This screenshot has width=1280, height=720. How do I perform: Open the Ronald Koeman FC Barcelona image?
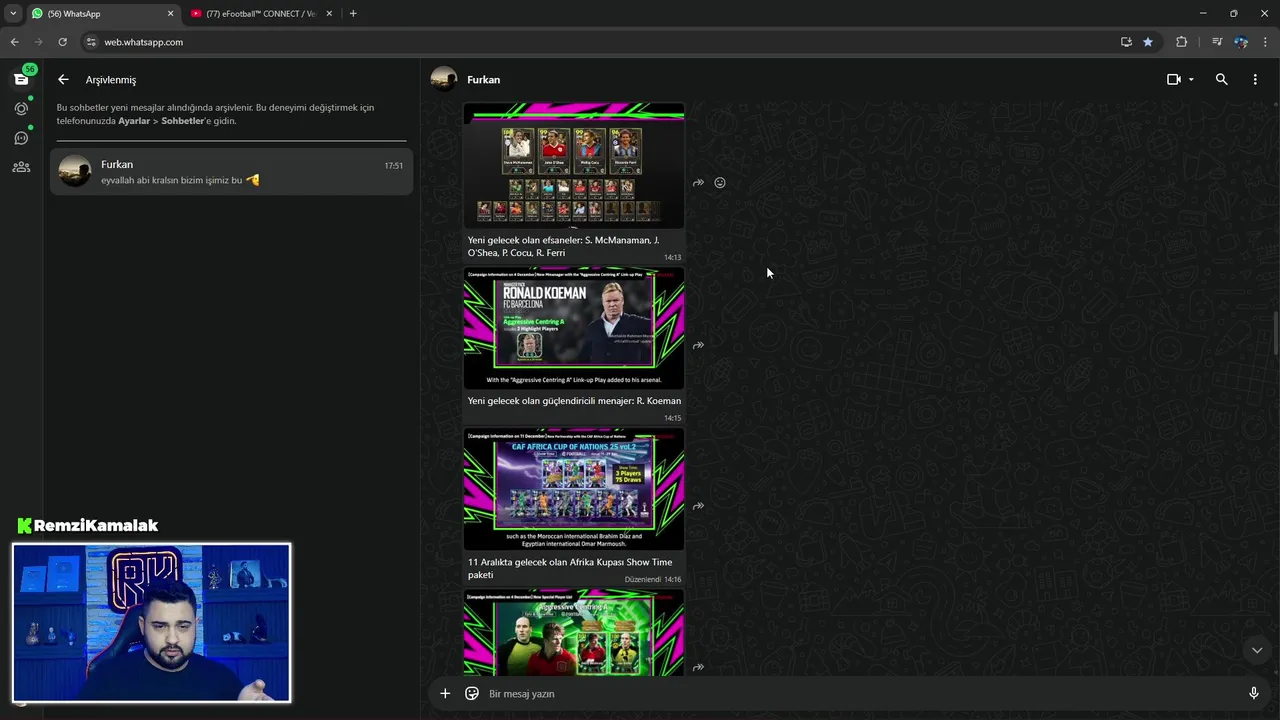pos(574,328)
